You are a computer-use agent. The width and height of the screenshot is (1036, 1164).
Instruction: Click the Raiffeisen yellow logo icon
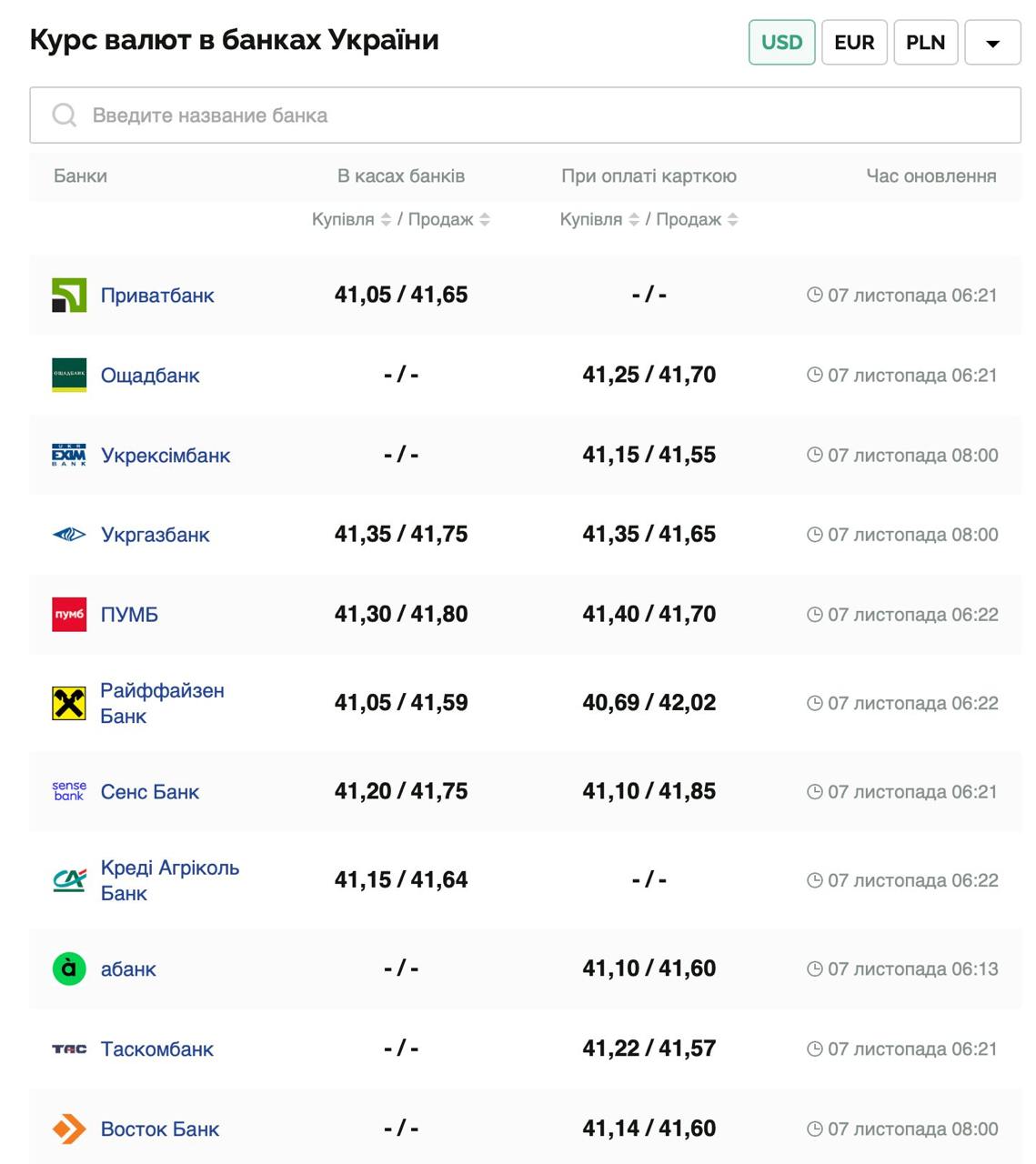(x=69, y=703)
